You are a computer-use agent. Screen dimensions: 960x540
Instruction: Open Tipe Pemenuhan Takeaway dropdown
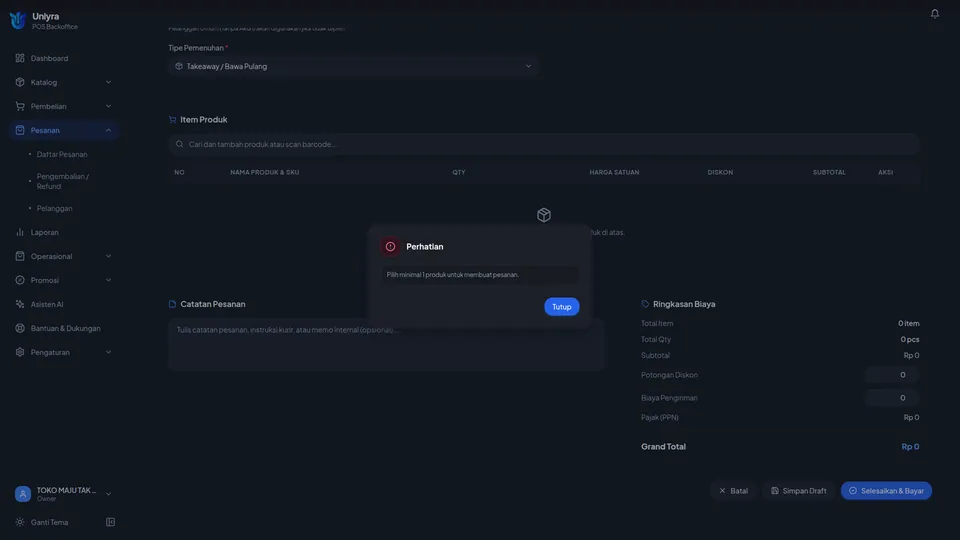(x=353, y=66)
